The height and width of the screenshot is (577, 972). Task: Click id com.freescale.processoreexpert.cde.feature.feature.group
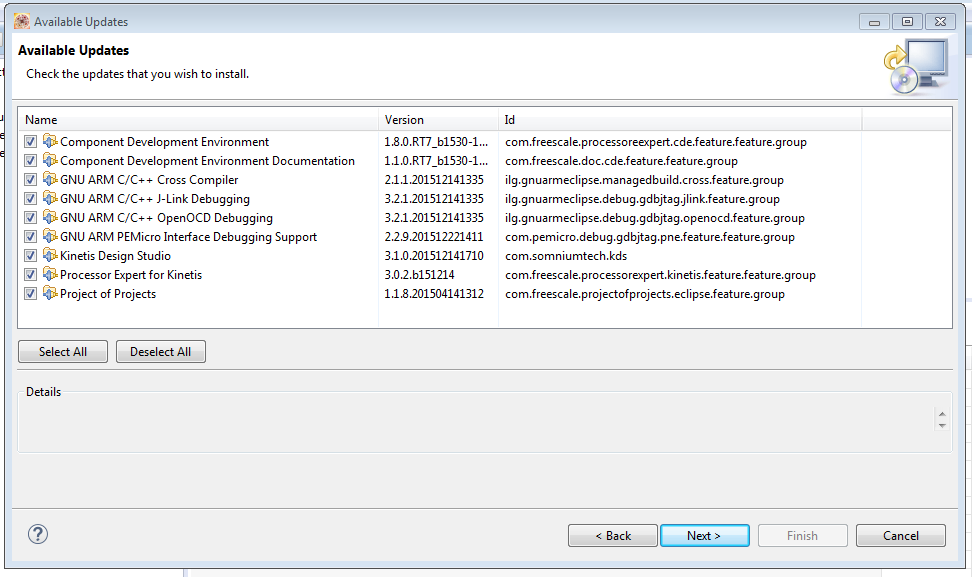coord(656,142)
